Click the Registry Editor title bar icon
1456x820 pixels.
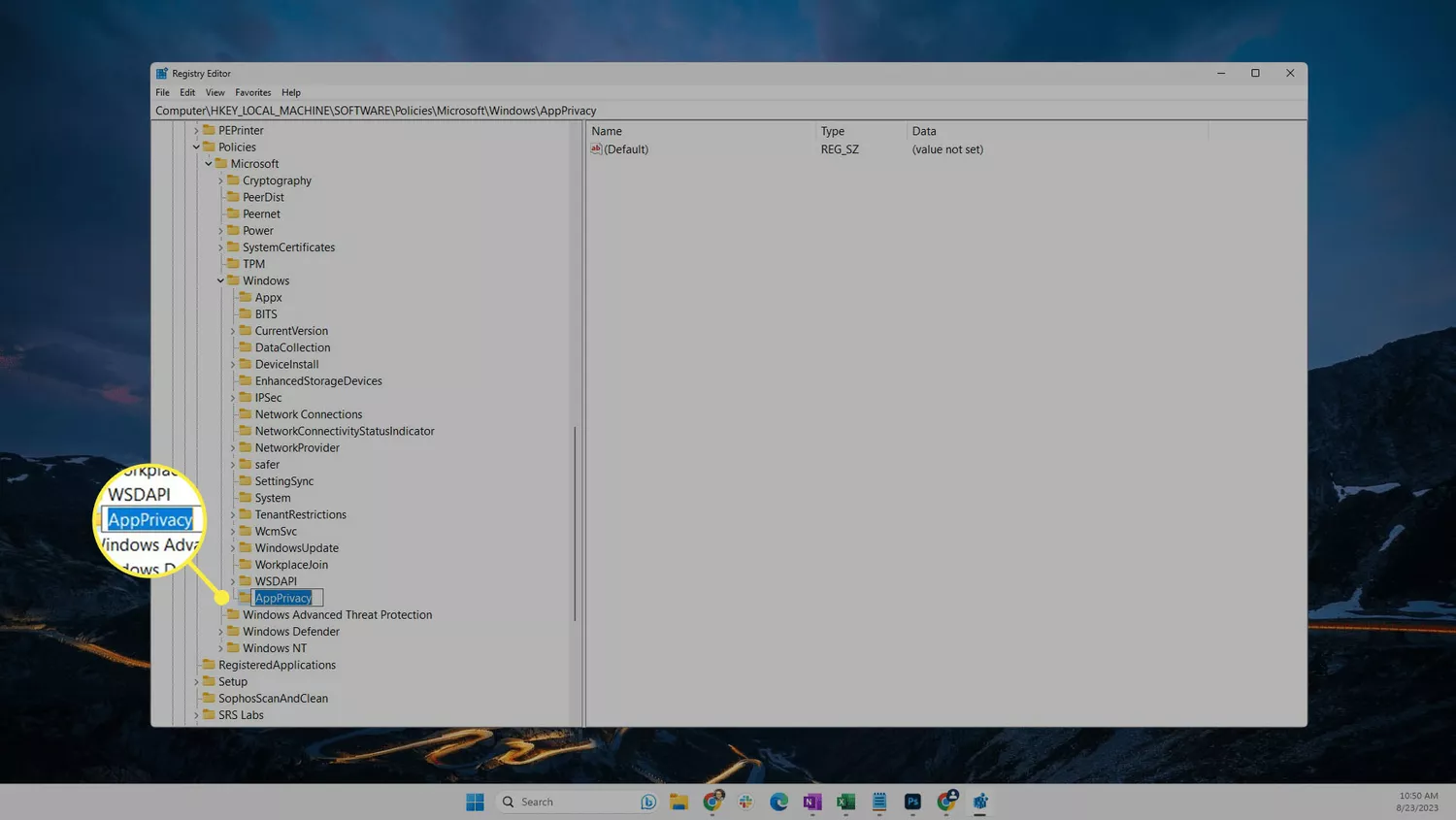[x=162, y=73]
